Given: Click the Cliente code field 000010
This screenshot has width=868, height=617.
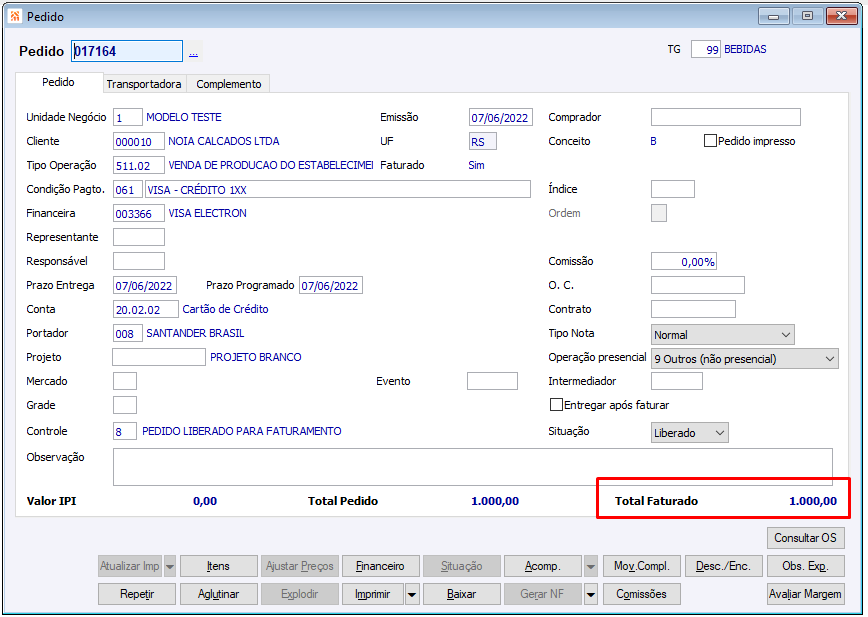Looking at the screenshot, I should (x=139, y=142).
